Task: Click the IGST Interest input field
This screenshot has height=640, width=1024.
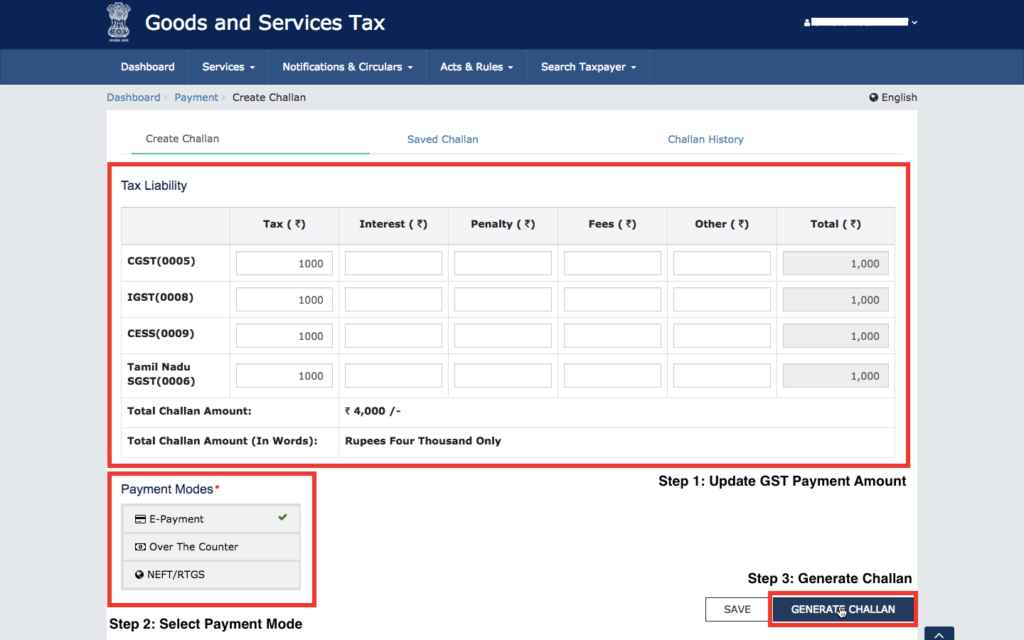Action: point(393,300)
